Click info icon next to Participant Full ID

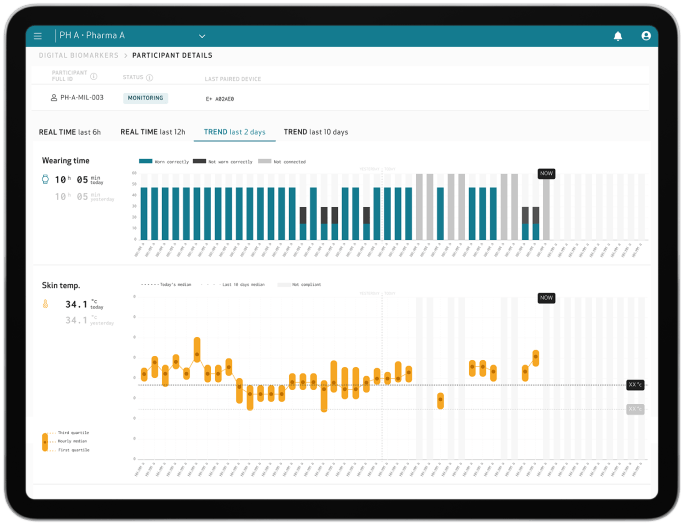94,77
